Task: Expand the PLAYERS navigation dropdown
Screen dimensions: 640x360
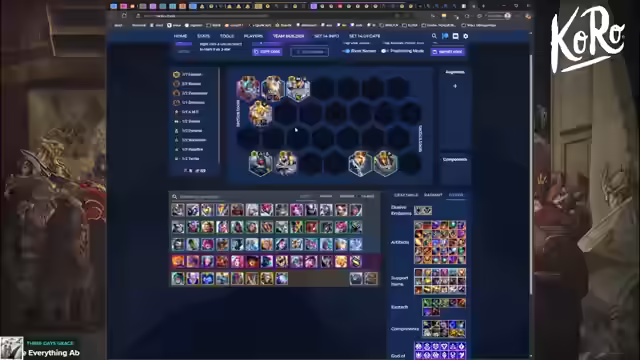Action: pyautogui.click(x=253, y=36)
